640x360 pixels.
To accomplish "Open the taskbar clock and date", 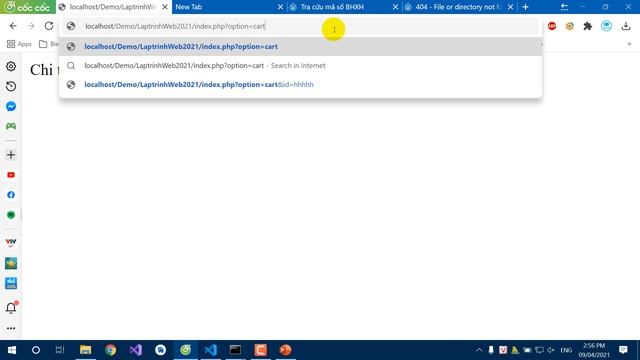I will [x=594, y=350].
